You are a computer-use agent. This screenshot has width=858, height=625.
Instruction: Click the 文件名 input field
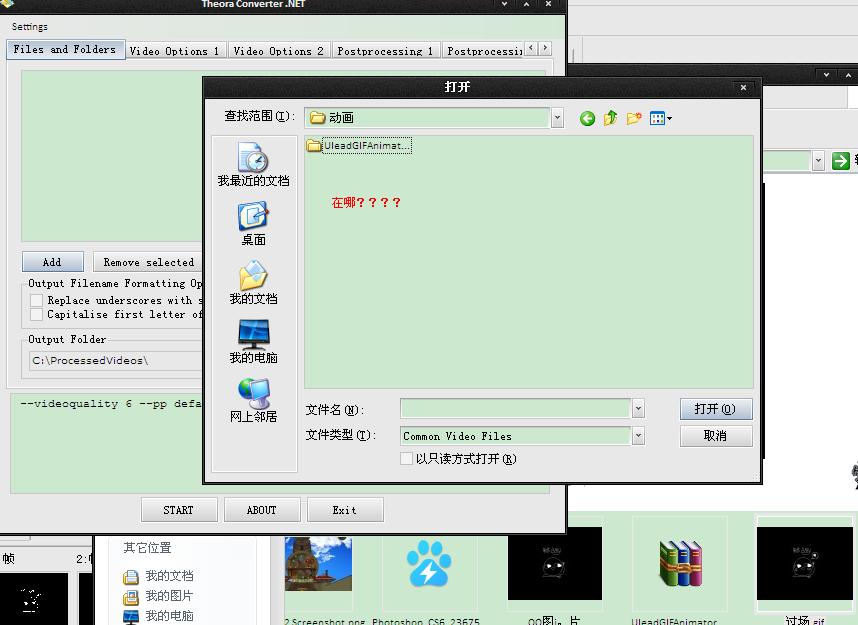point(515,408)
